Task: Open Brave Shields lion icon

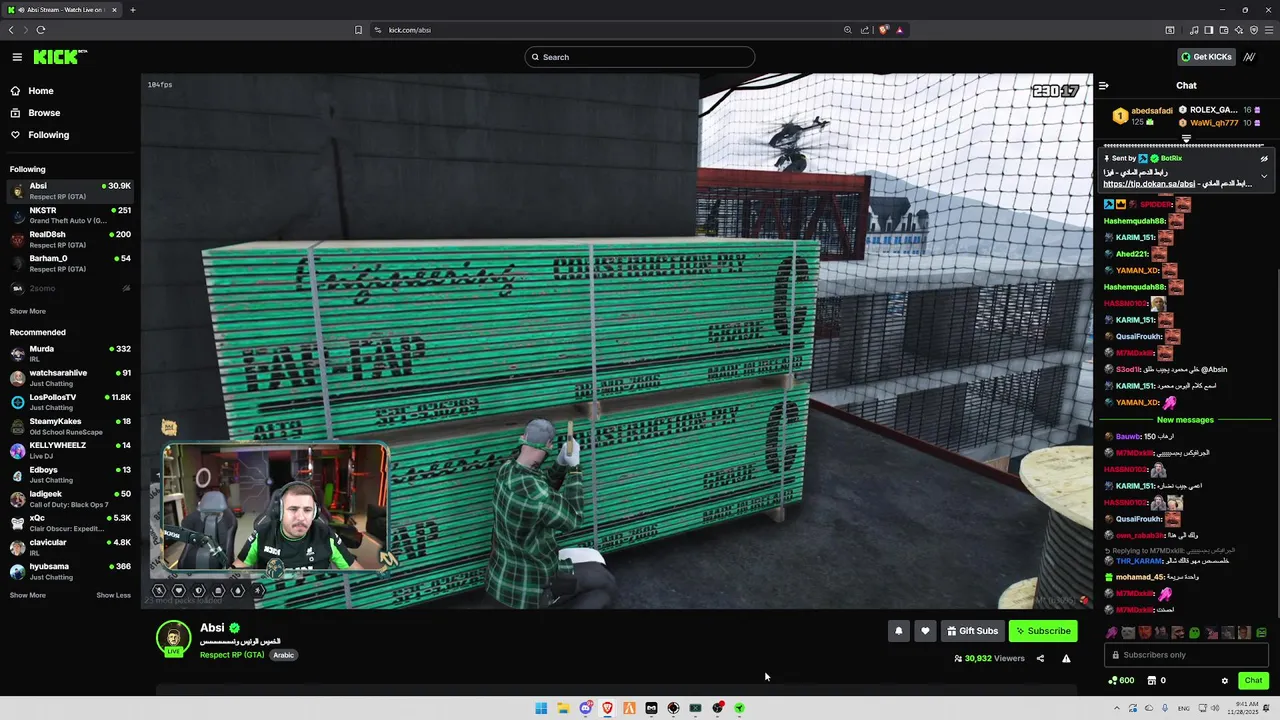Action: pyautogui.click(x=884, y=30)
